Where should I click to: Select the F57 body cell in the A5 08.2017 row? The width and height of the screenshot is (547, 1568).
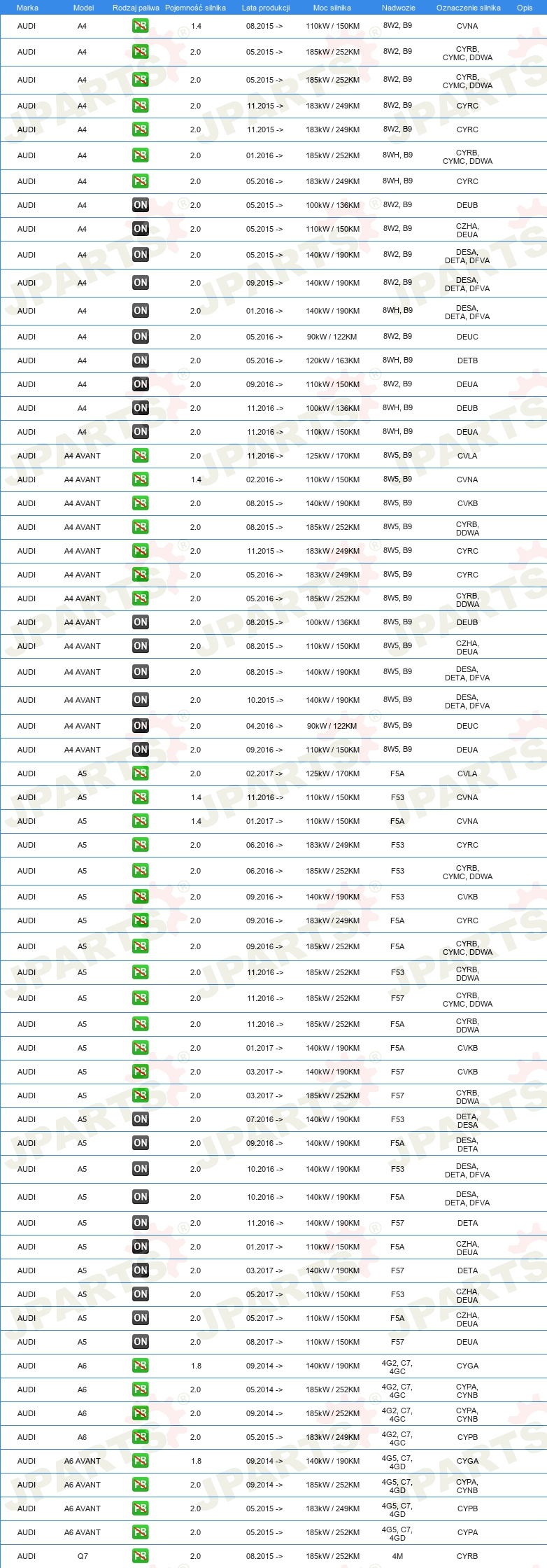pyautogui.click(x=397, y=1342)
